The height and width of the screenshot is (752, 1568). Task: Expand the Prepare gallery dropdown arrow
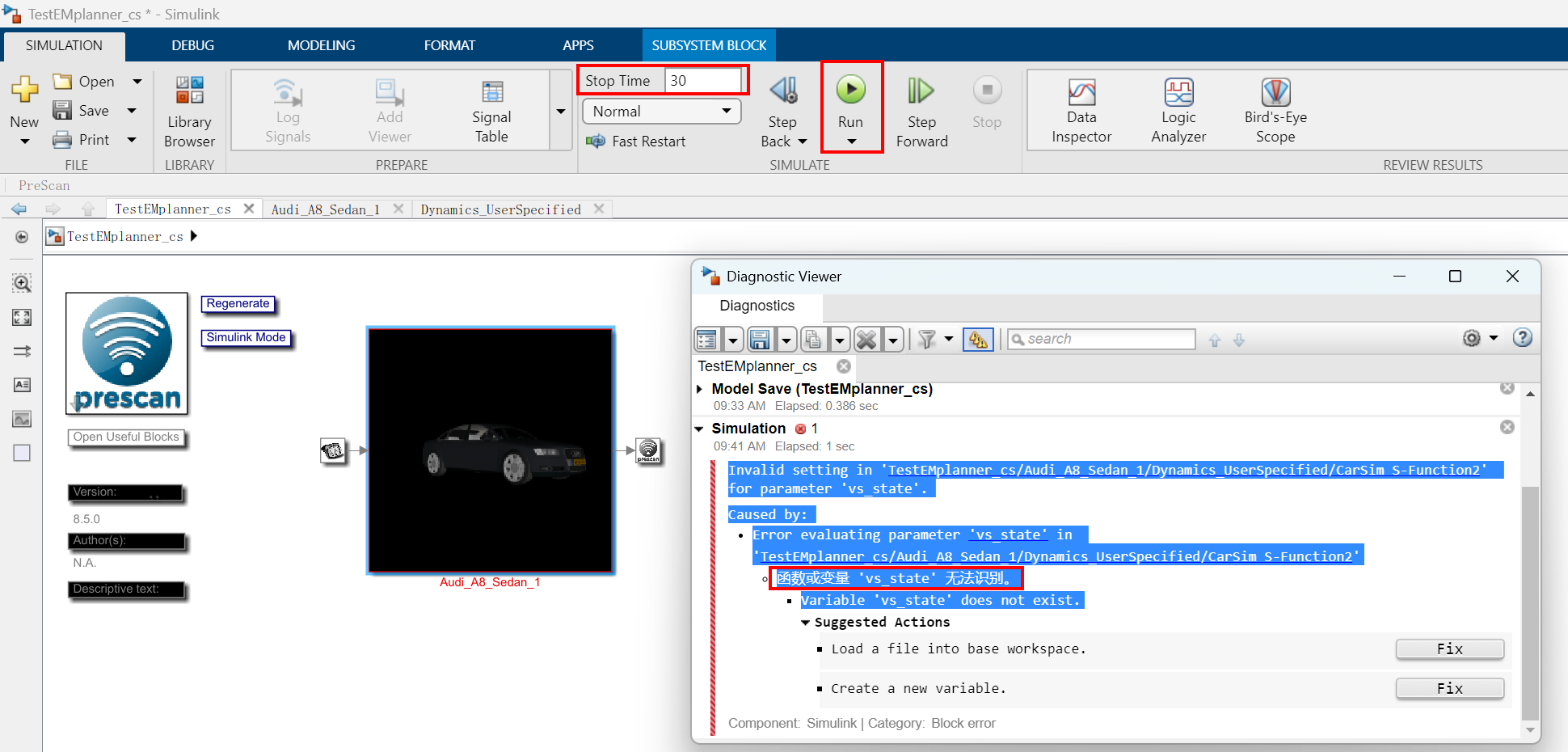[x=561, y=111]
